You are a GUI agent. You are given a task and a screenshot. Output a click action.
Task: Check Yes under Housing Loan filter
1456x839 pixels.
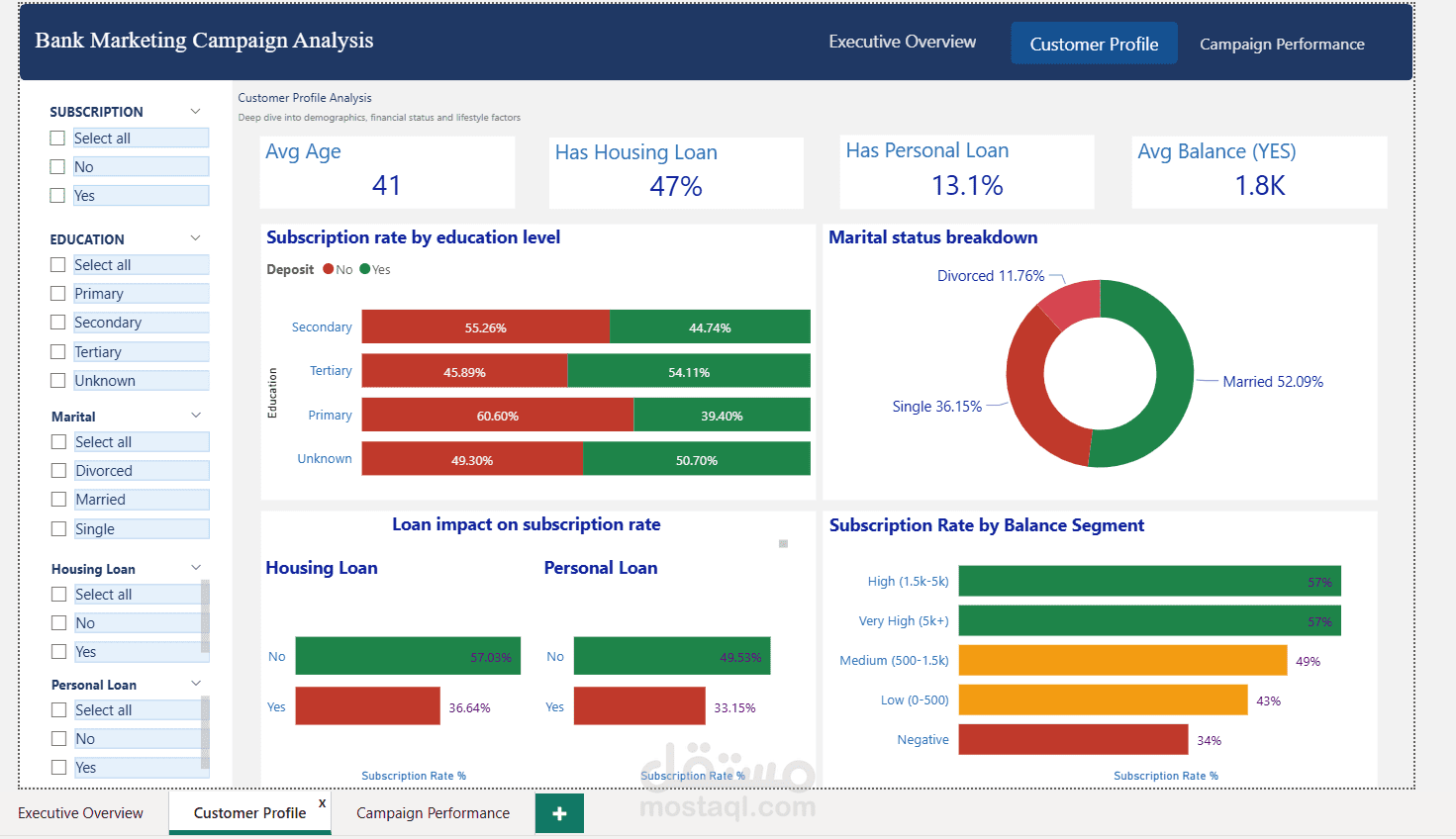click(x=58, y=652)
